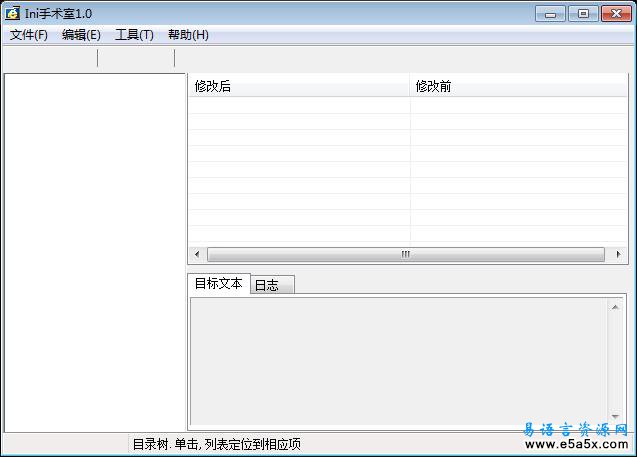
Task: Click the list's right scroll arrow
Action: click(618, 254)
